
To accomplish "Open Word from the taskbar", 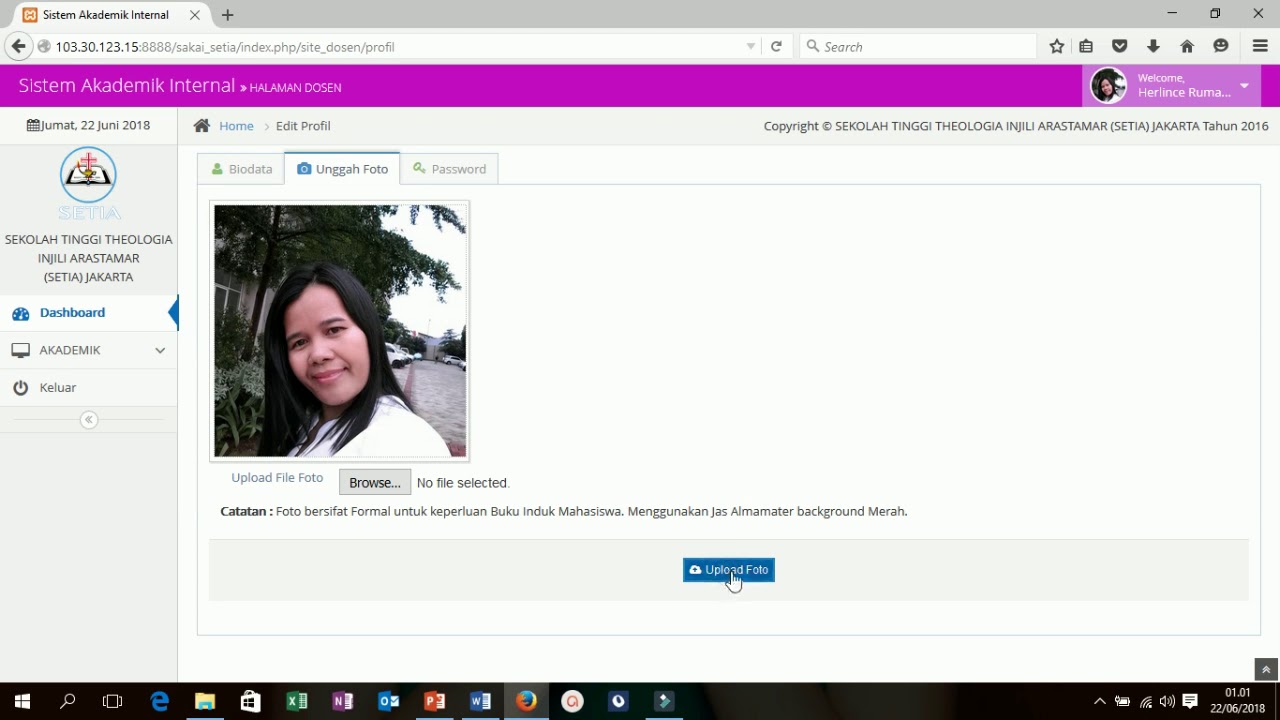I will [481, 701].
